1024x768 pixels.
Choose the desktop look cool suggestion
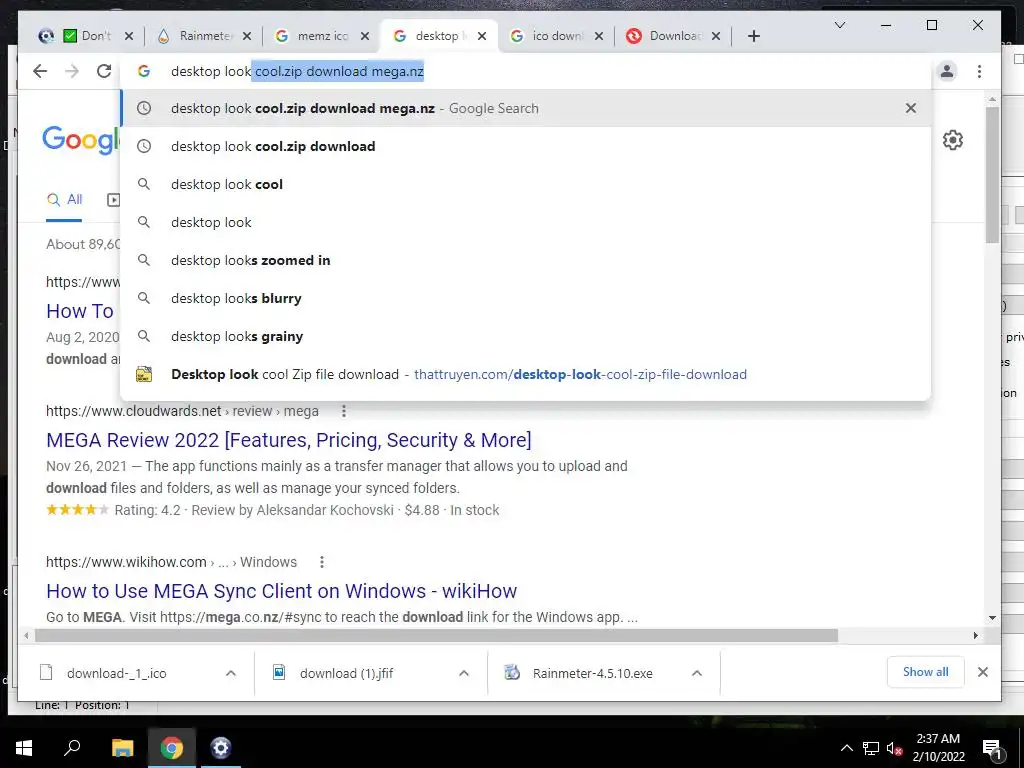coord(526,184)
